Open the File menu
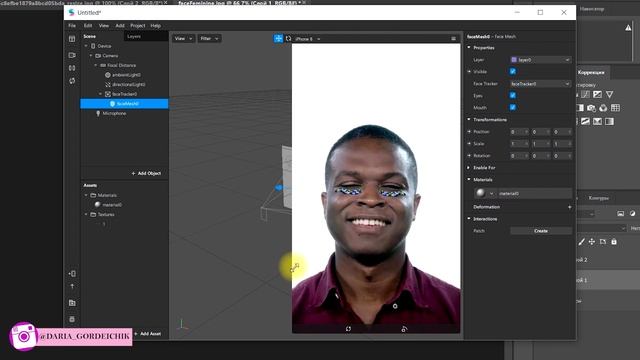This screenshot has width=640, height=360. pyautogui.click(x=72, y=25)
